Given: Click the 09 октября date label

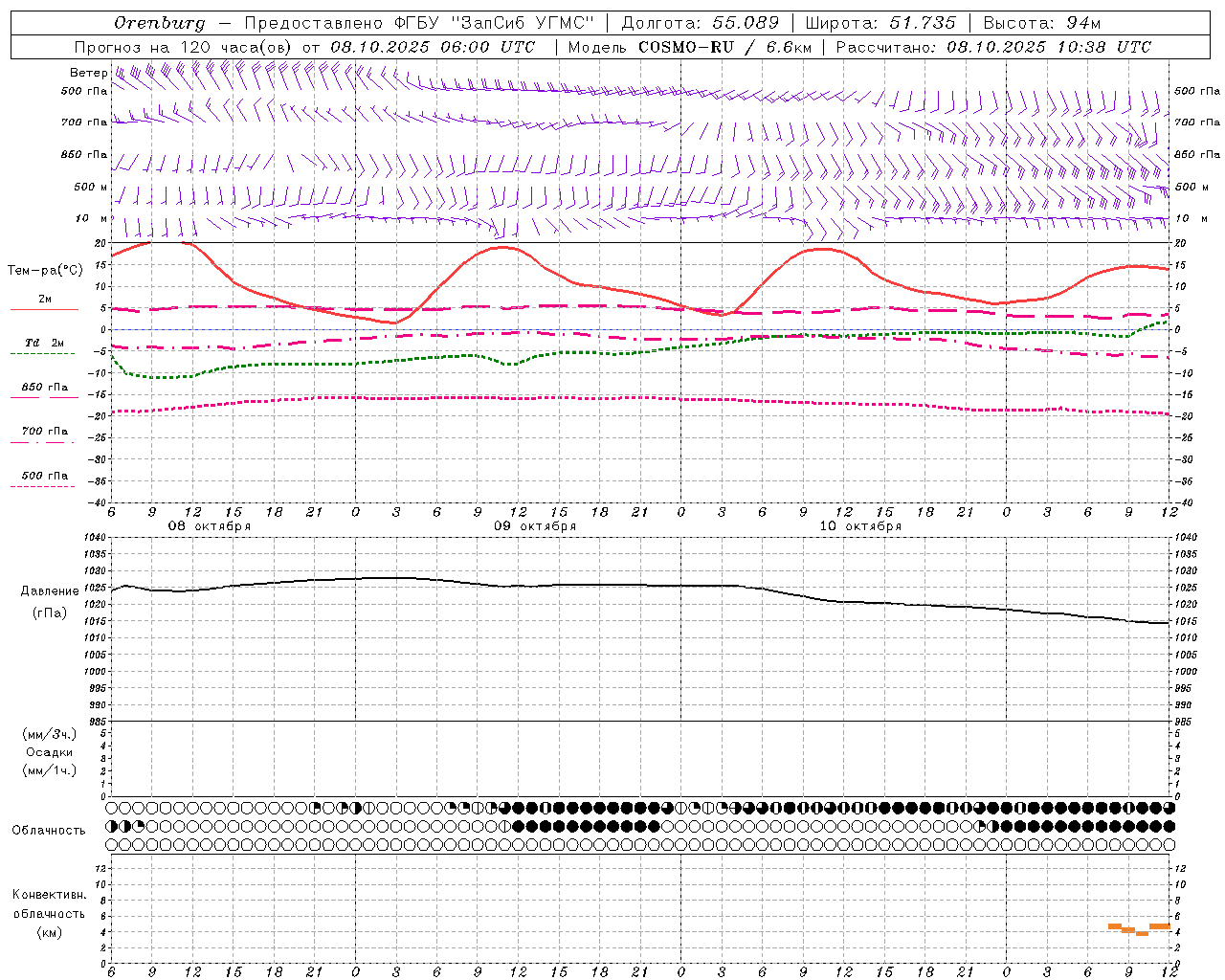Looking at the screenshot, I should 535,526.
